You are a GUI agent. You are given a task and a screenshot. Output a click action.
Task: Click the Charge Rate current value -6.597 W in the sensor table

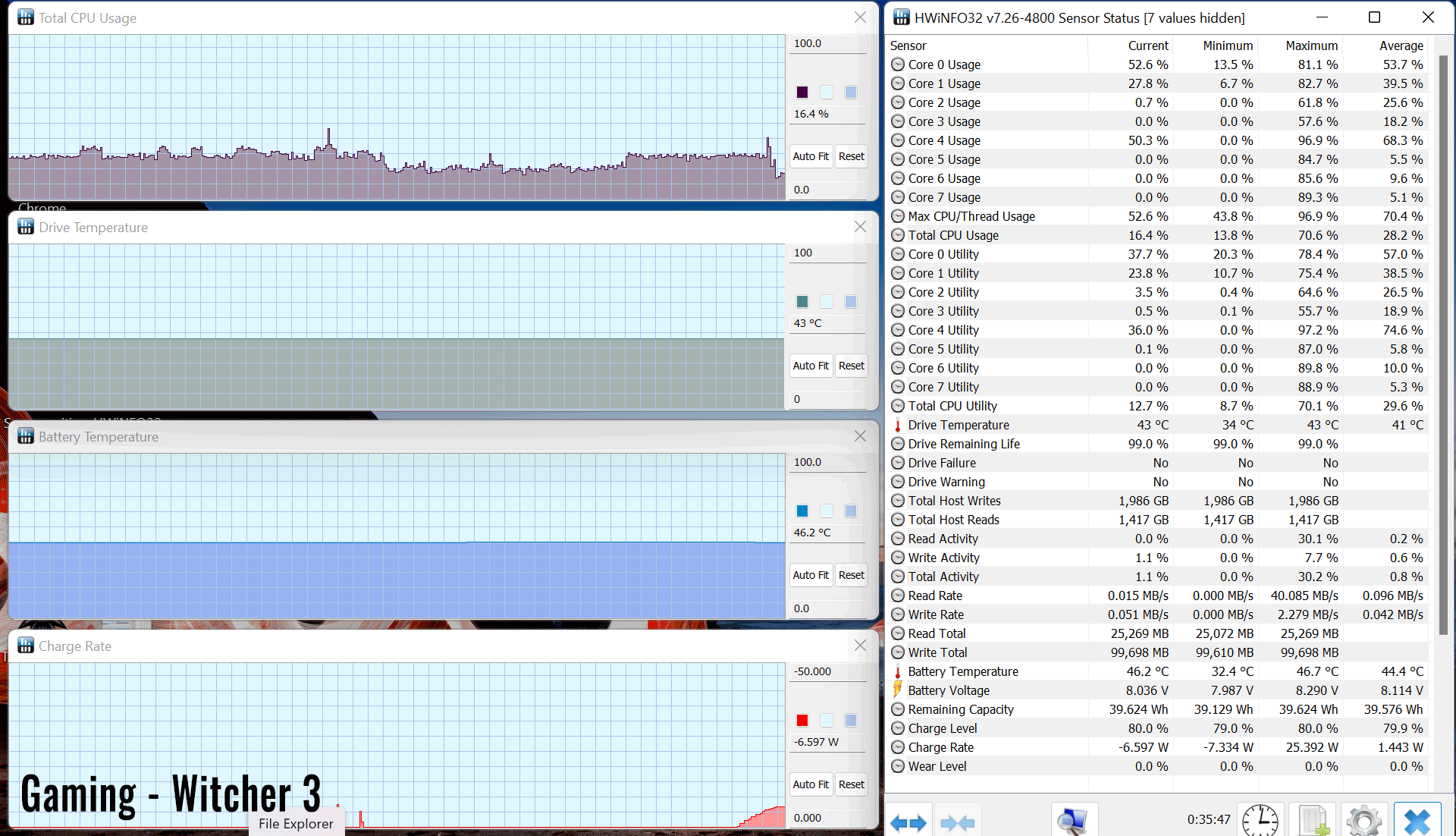[x=1144, y=747]
